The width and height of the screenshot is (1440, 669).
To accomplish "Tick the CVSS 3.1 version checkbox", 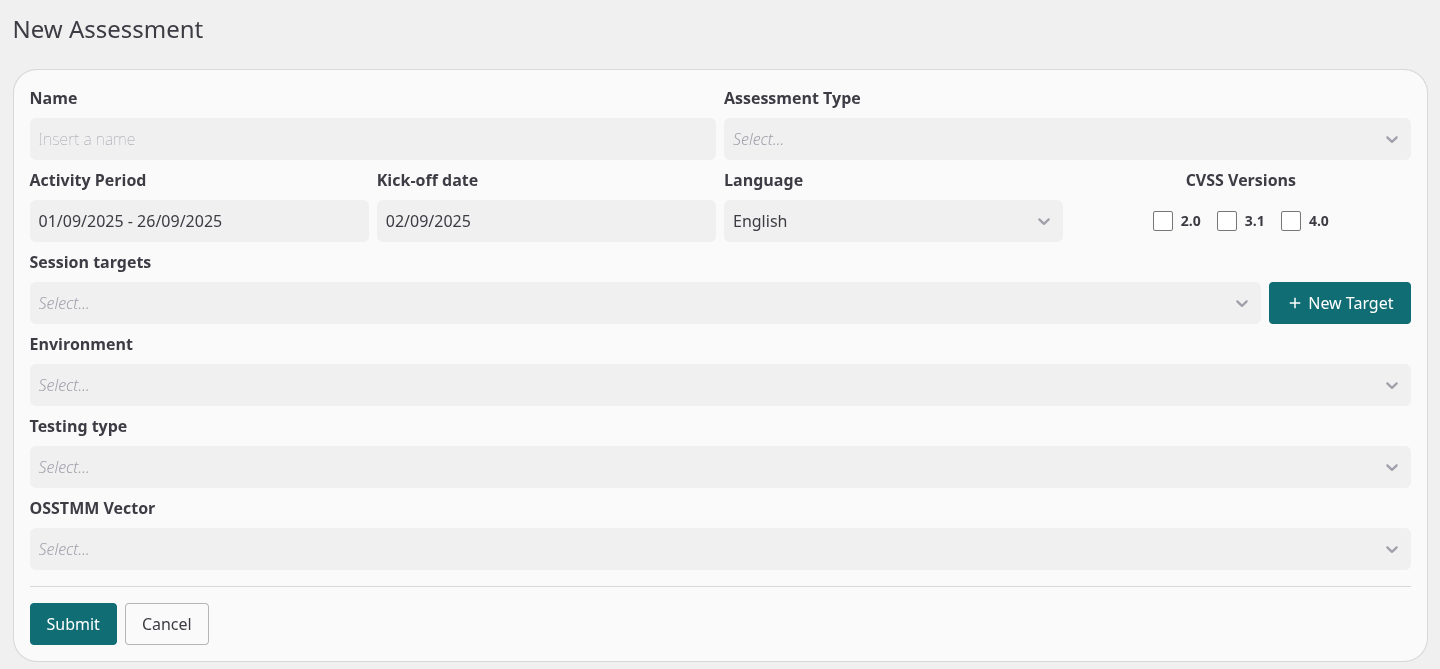I will tap(1227, 221).
